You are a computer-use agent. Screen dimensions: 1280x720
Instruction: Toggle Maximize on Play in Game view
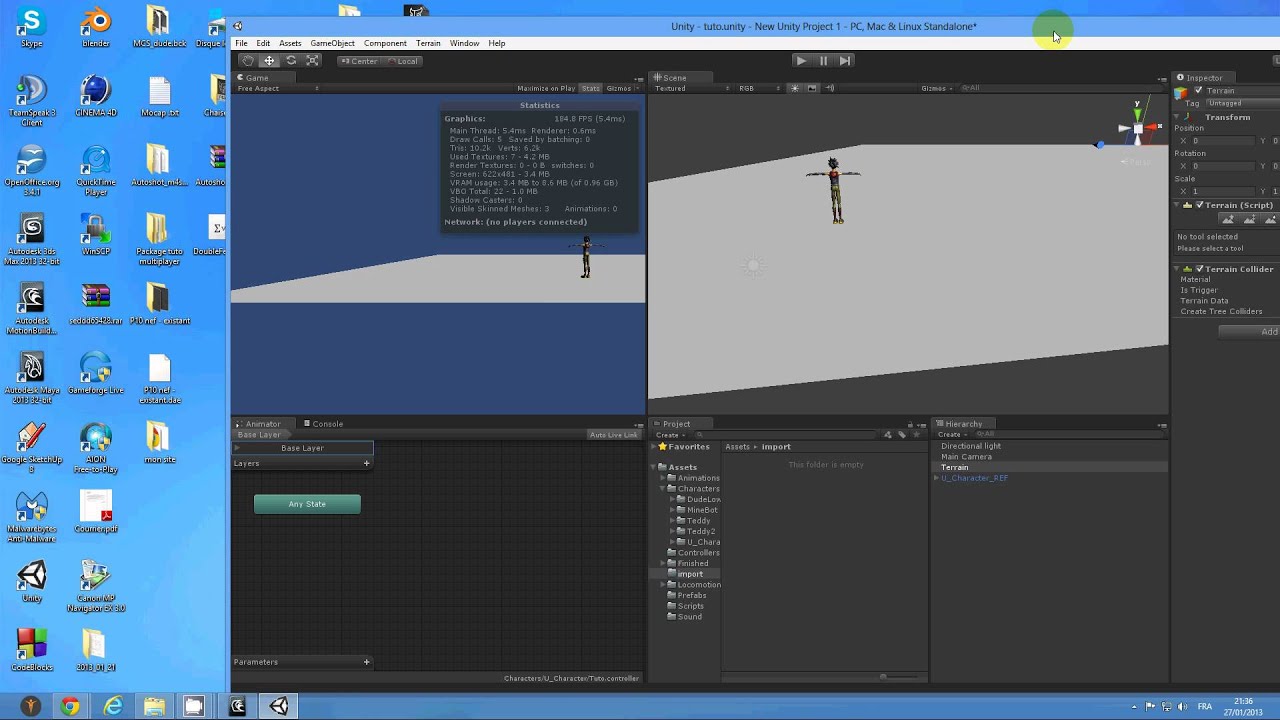[x=546, y=88]
